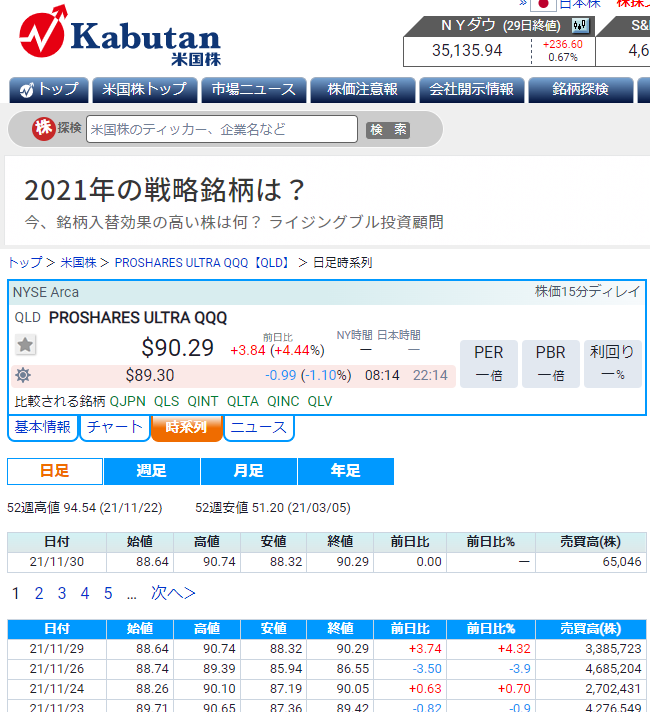Open compared ticker QINC

(283, 401)
